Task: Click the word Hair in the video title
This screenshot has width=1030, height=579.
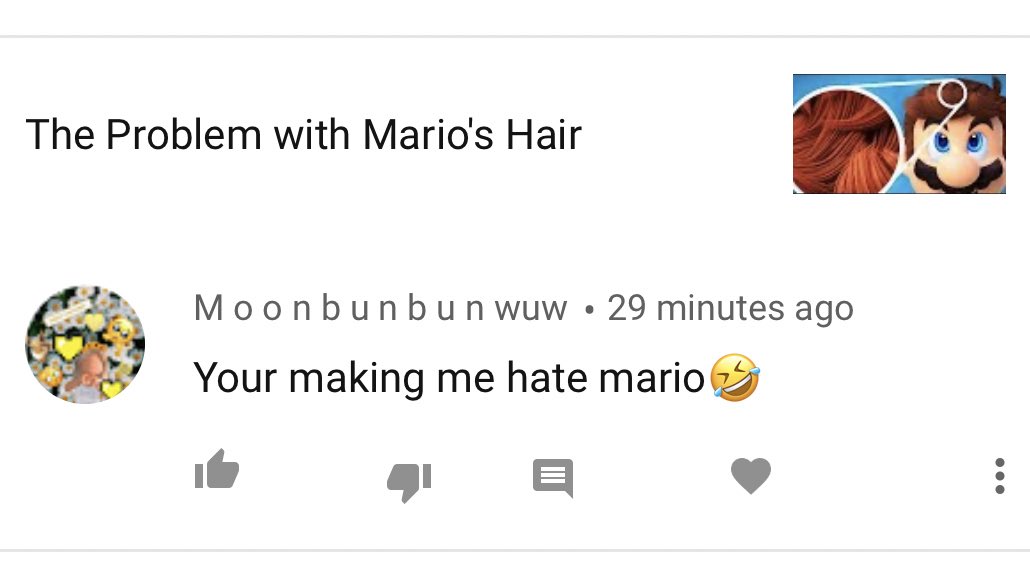Action: (x=544, y=135)
